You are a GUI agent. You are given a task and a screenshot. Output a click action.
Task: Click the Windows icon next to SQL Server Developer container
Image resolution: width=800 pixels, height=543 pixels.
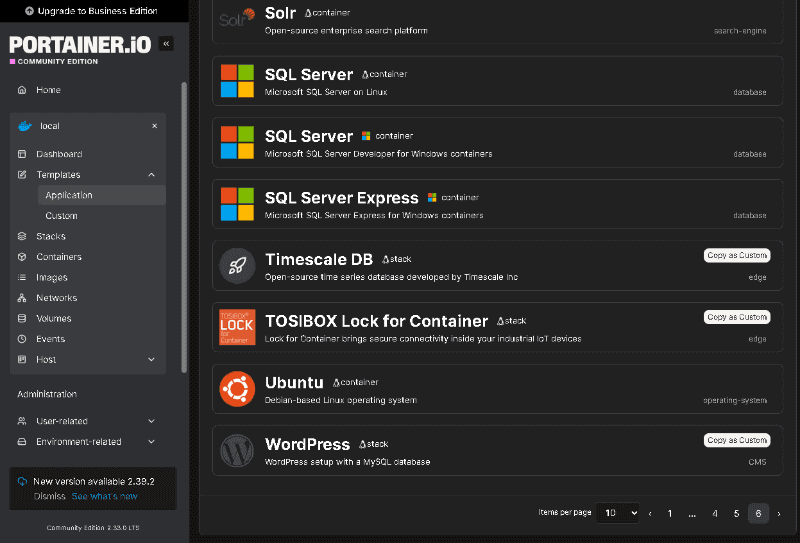(366, 136)
